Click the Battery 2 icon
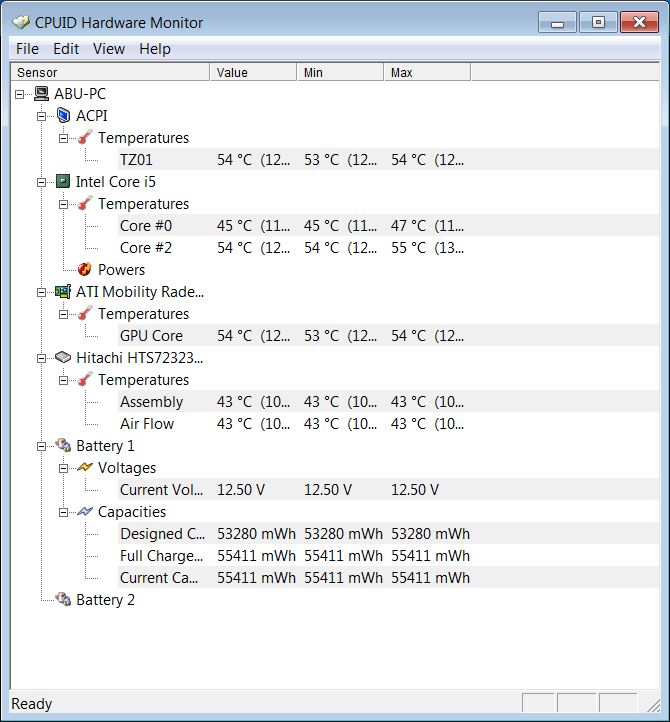The height and width of the screenshot is (722, 670). click(63, 600)
